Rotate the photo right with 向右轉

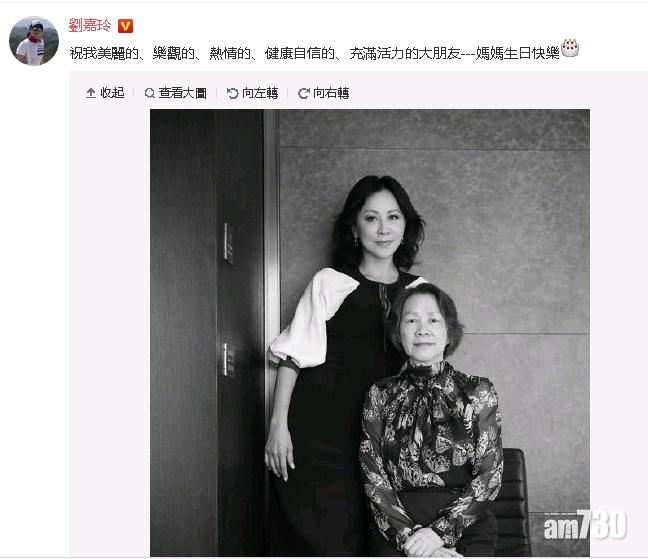[x=331, y=93]
